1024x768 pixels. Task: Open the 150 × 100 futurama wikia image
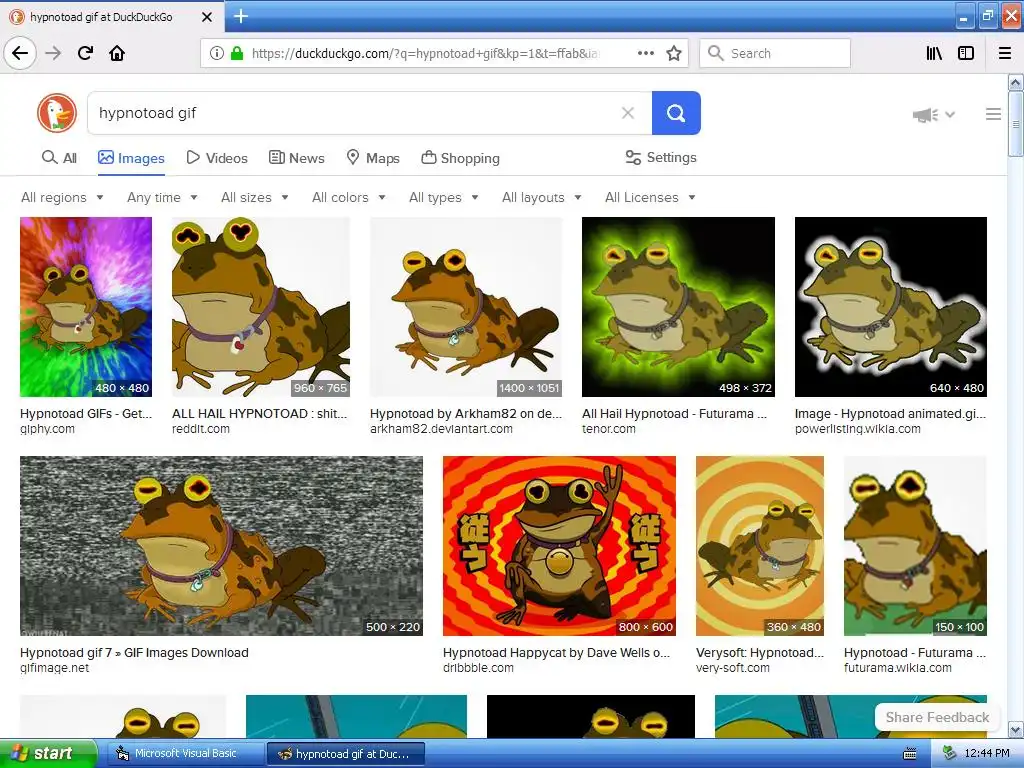coord(915,546)
